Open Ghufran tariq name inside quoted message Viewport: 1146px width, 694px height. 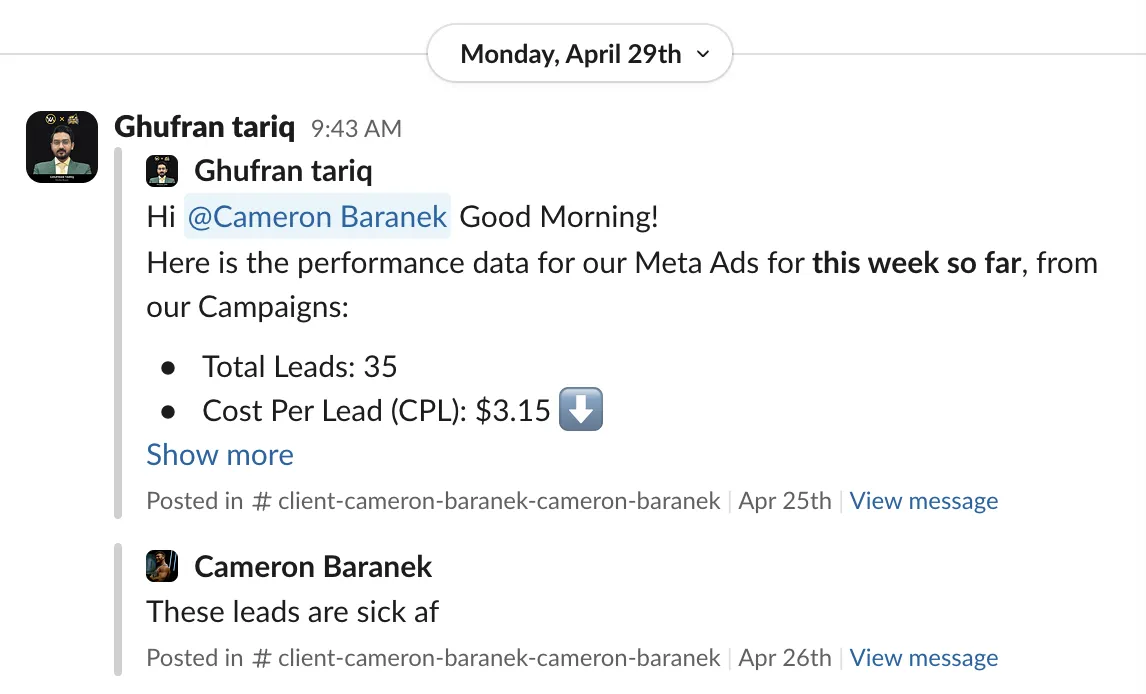pyautogui.click(x=284, y=171)
